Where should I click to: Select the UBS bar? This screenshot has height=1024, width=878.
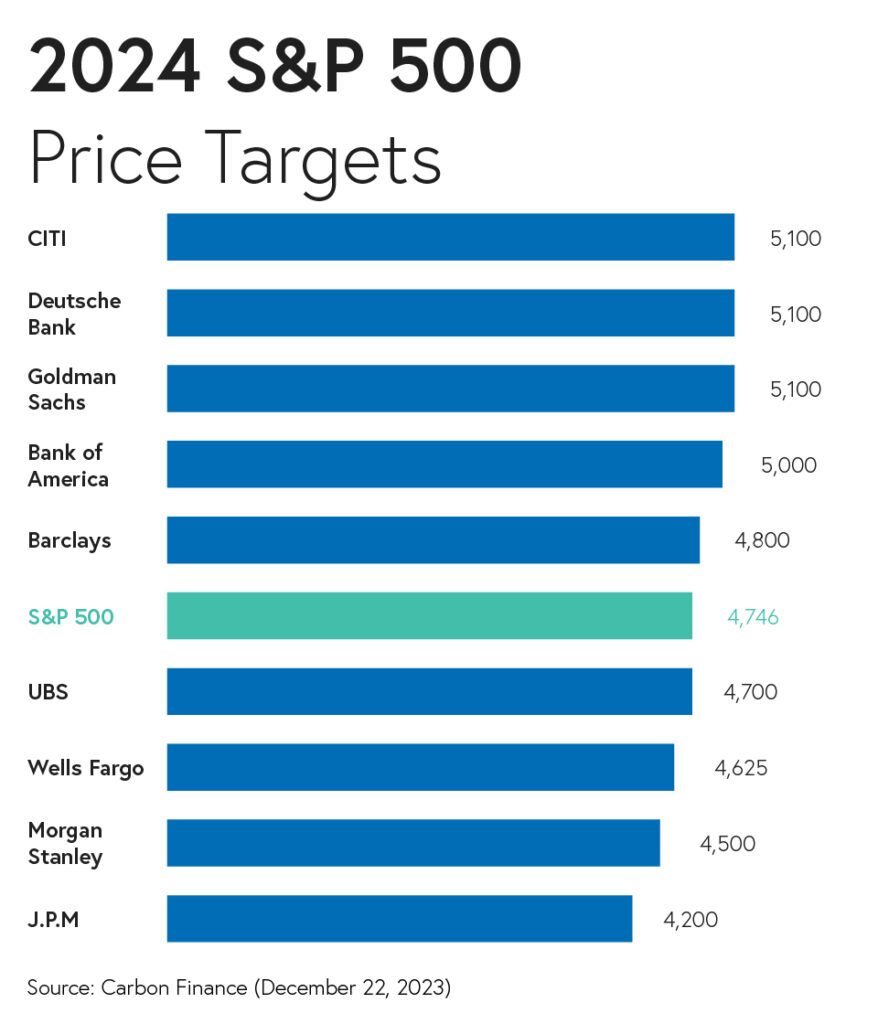(x=430, y=692)
